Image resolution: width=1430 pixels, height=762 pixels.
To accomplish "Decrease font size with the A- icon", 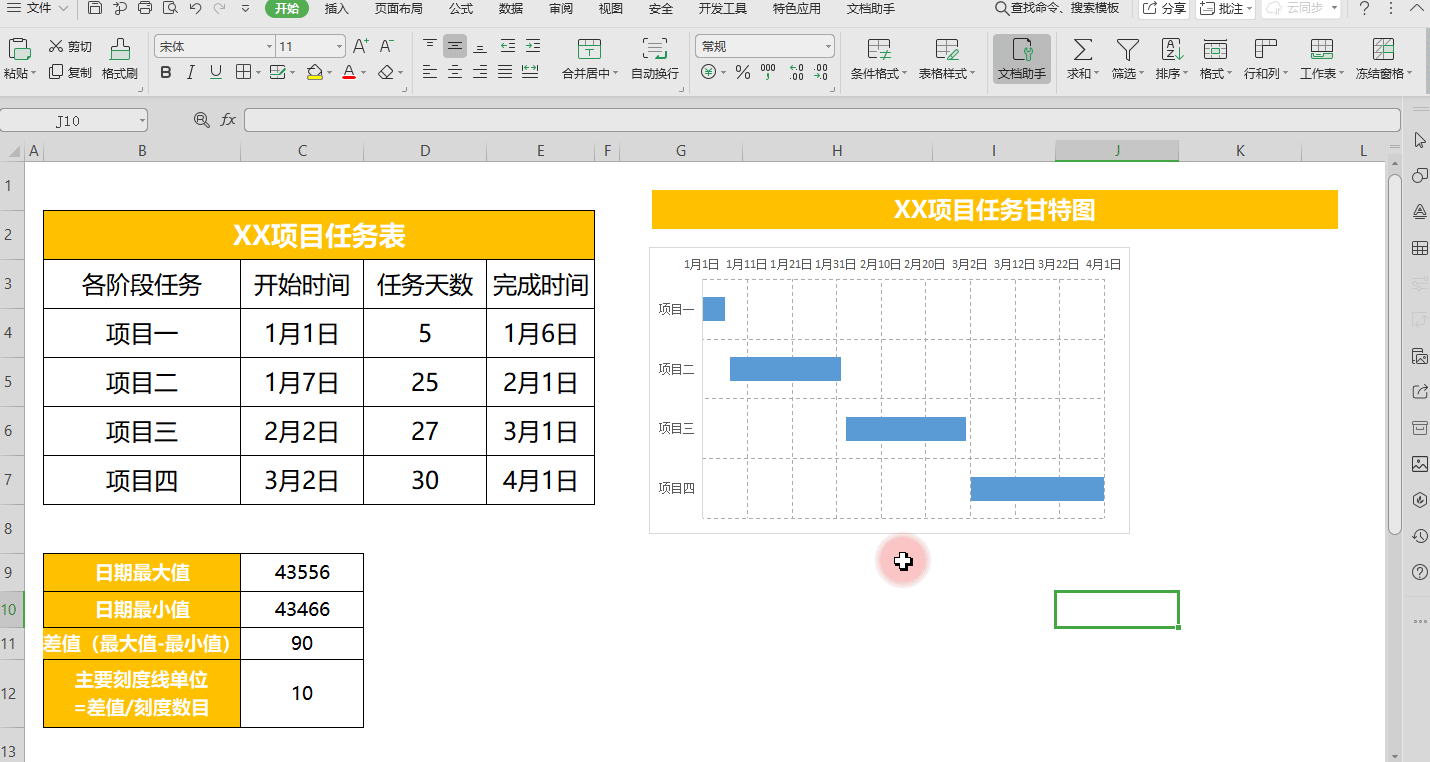I will (x=388, y=46).
